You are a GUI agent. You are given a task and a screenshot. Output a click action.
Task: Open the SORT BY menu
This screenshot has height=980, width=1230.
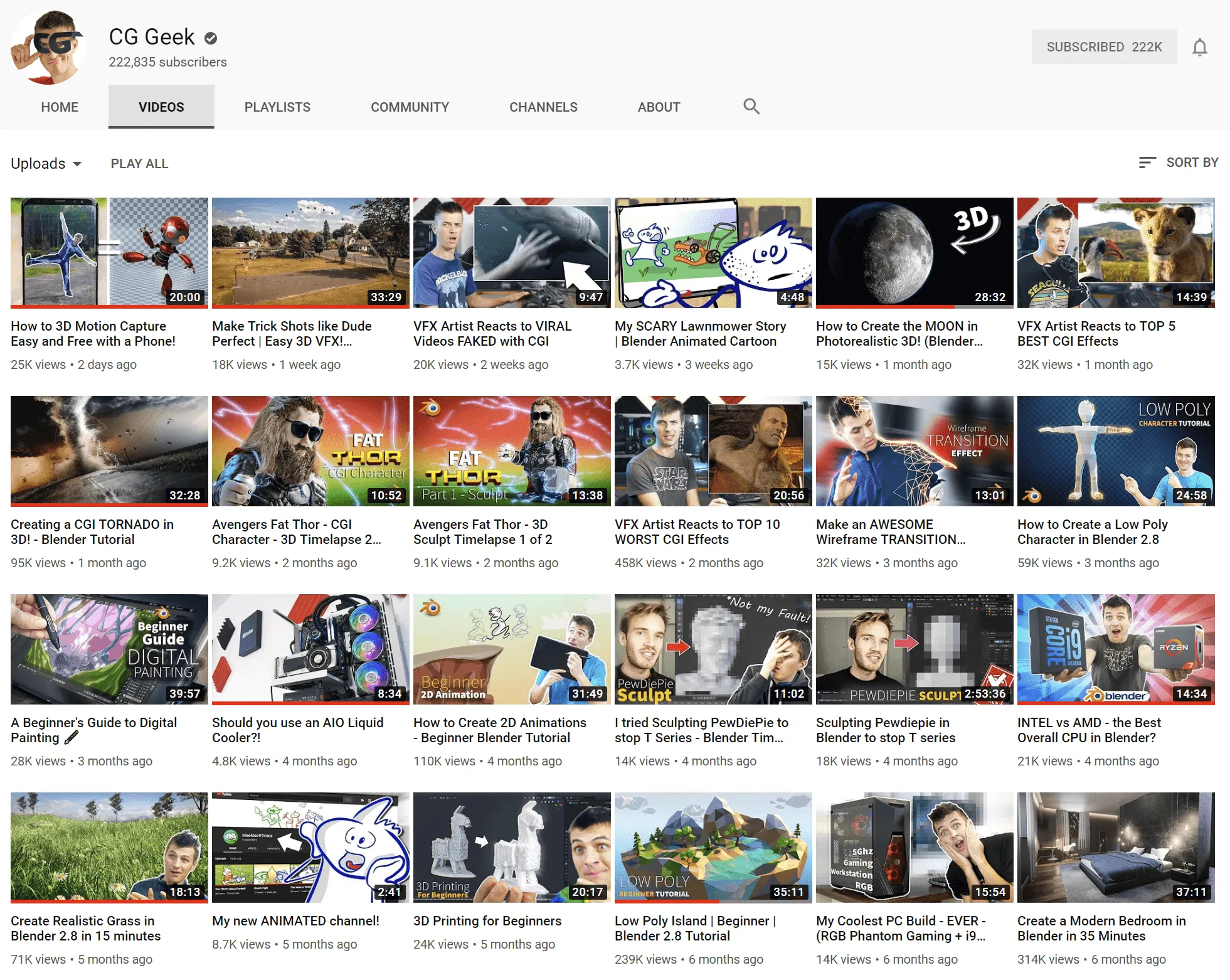coord(1191,163)
